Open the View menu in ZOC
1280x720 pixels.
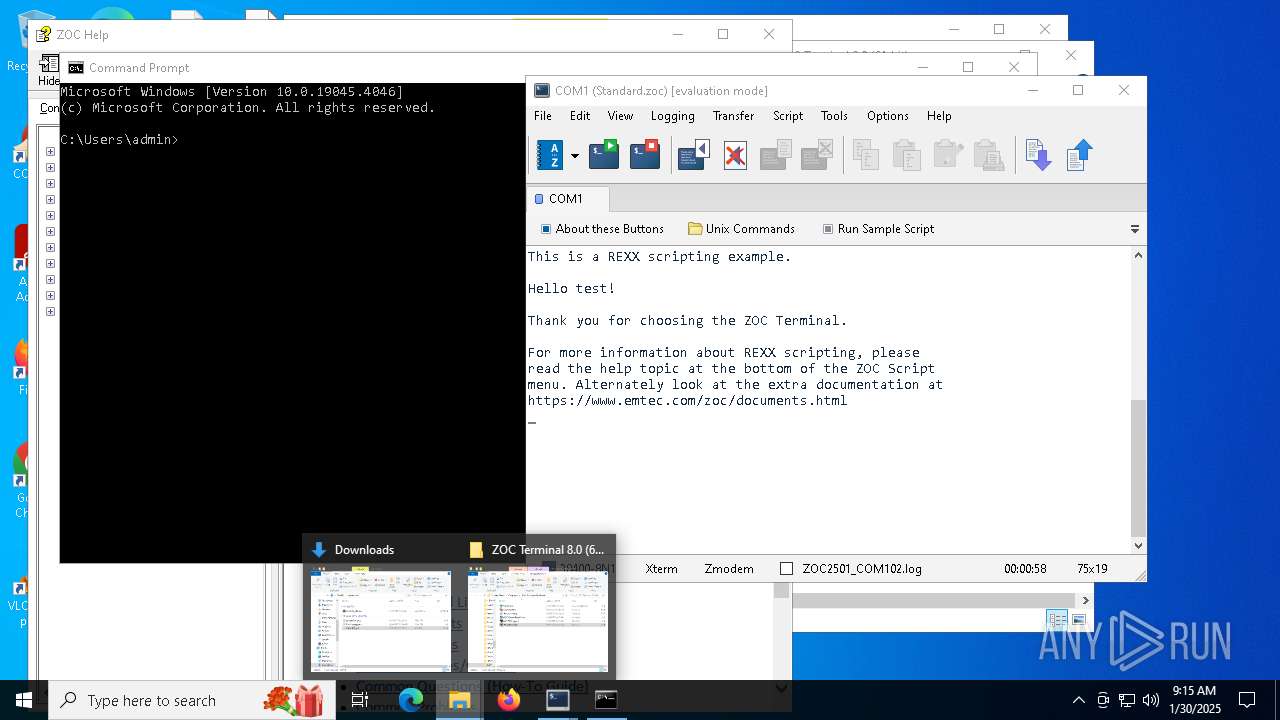tap(620, 116)
